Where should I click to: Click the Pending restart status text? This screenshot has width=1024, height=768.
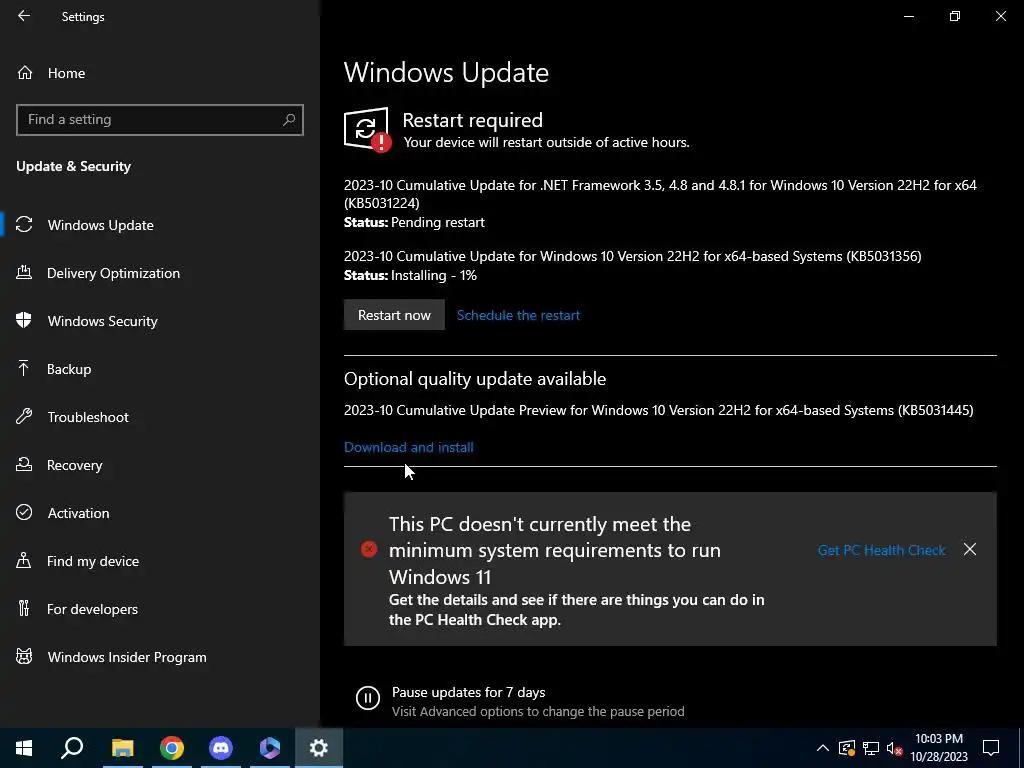pos(438,222)
